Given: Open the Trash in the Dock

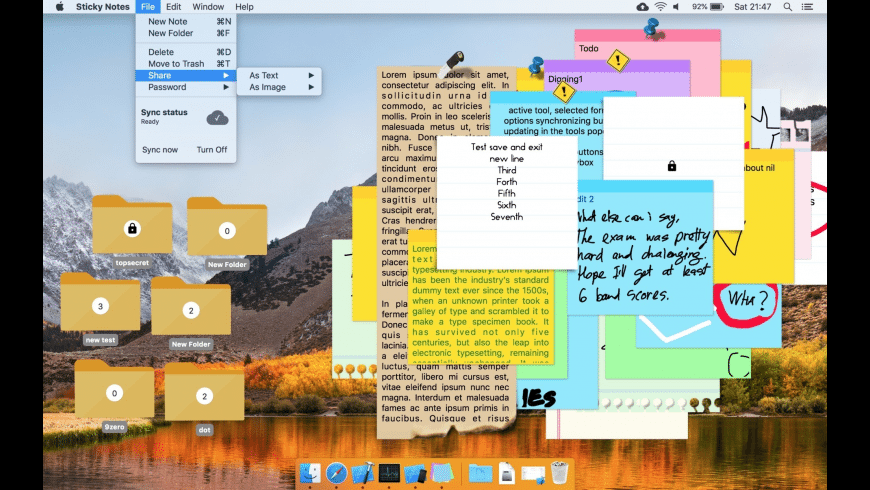Looking at the screenshot, I should (559, 473).
